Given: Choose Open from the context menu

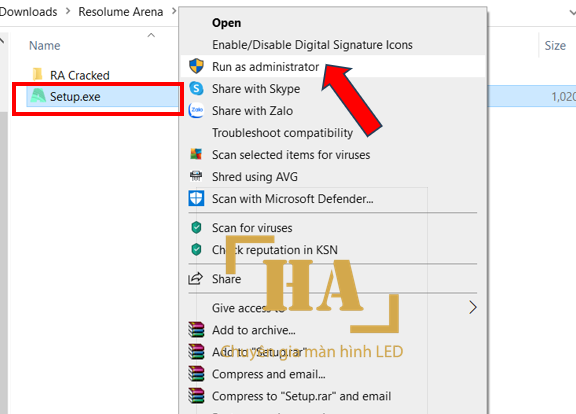Looking at the screenshot, I should pos(226,23).
